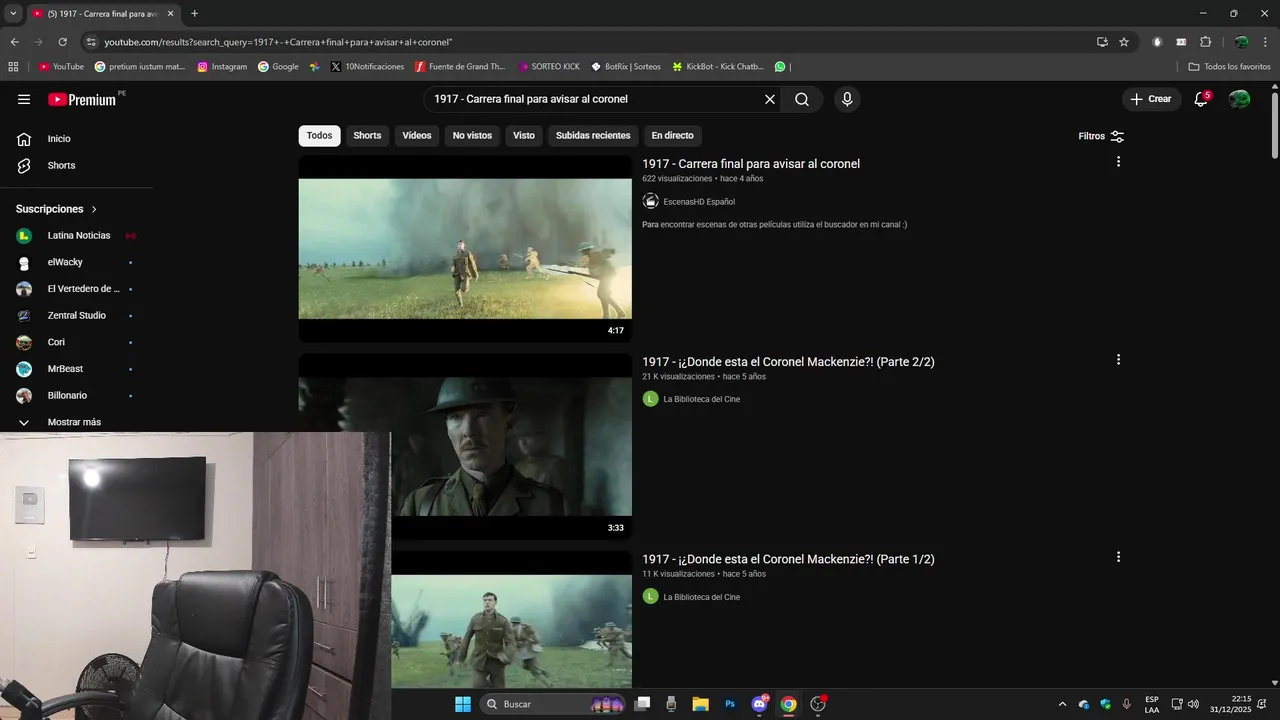The width and height of the screenshot is (1280, 720).
Task: Open WhatsApp bookmark icon
Action: [780, 67]
